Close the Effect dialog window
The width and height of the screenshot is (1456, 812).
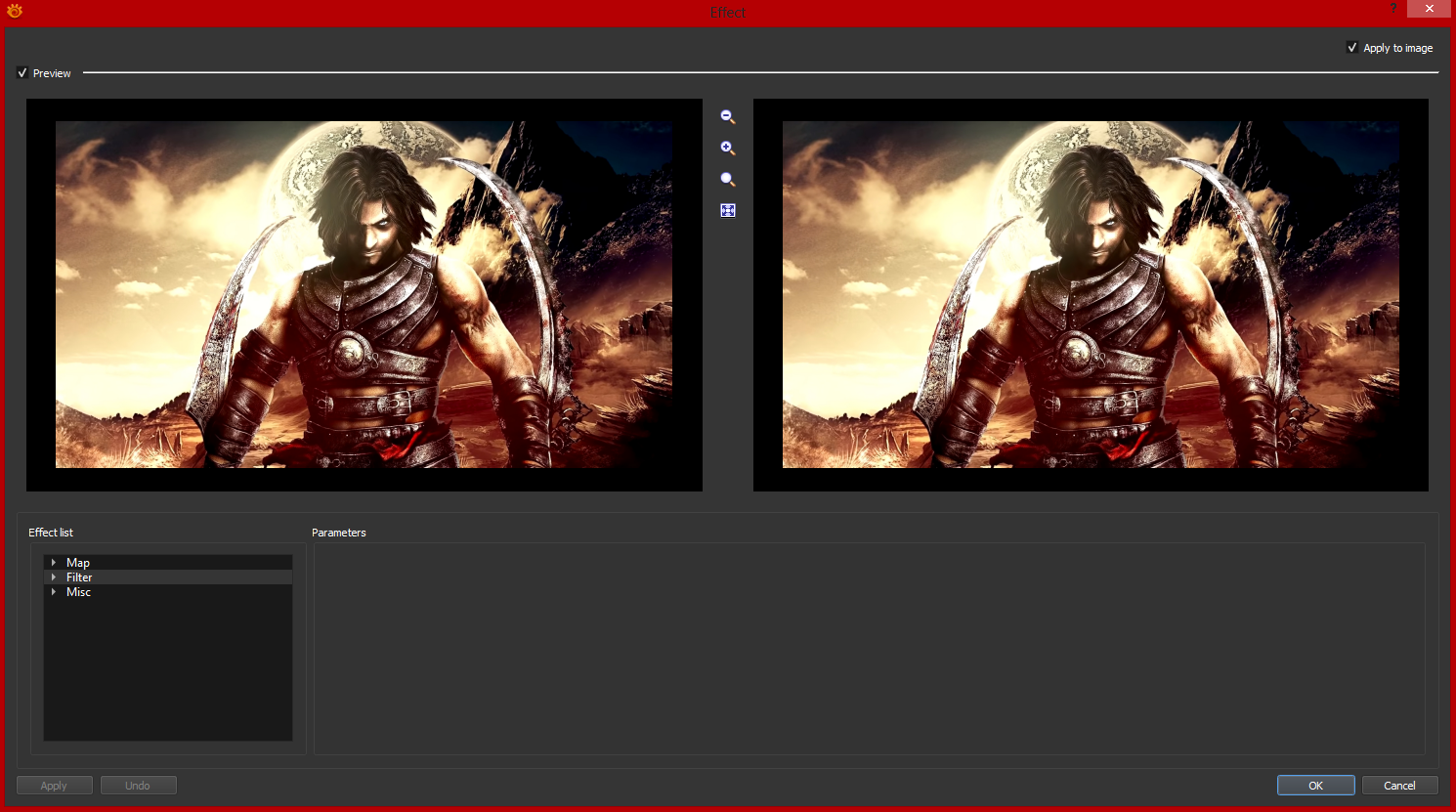click(x=1430, y=9)
